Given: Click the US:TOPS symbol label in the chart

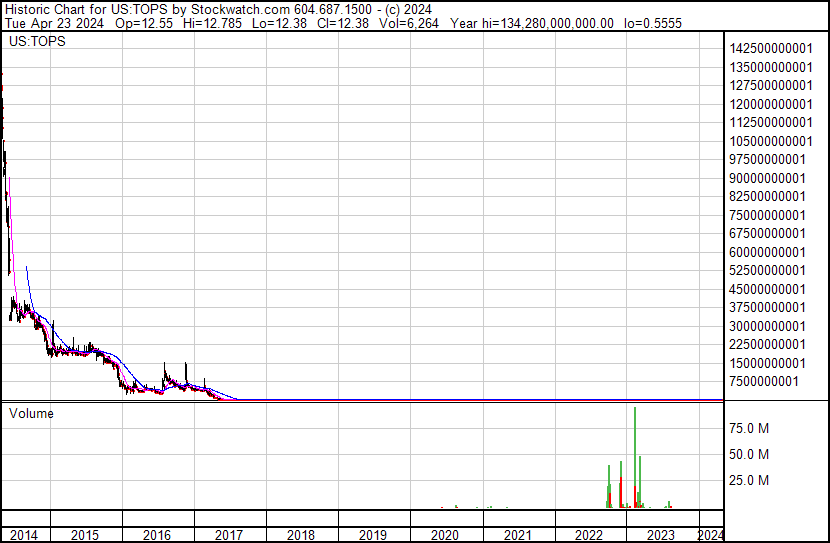Looking at the screenshot, I should [36, 42].
